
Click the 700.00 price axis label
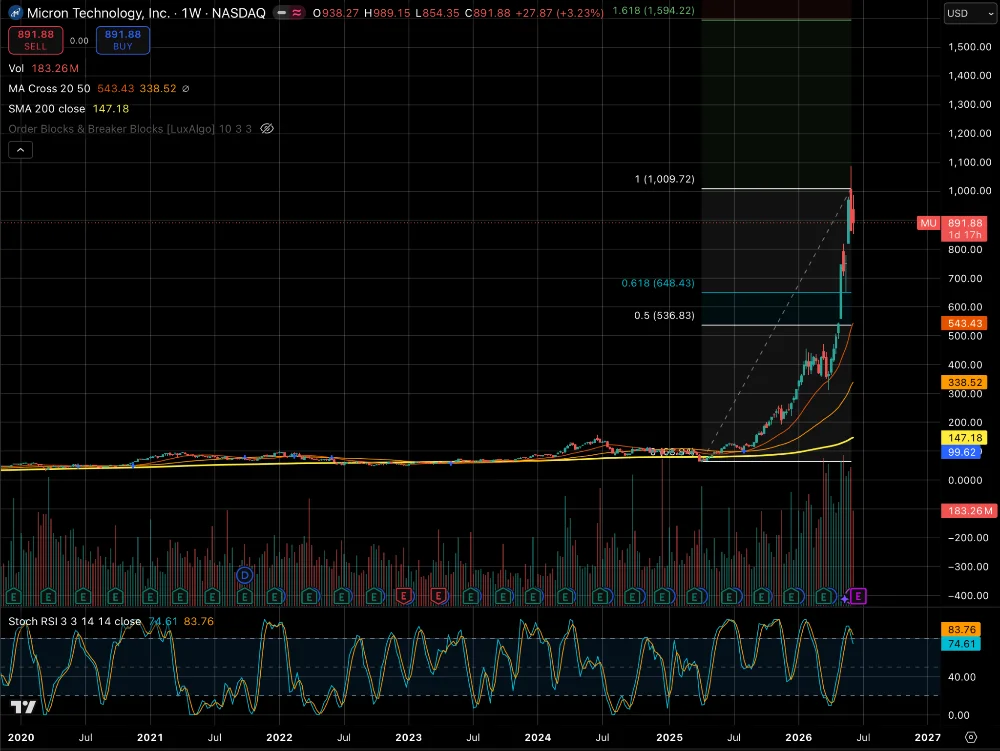(965, 278)
